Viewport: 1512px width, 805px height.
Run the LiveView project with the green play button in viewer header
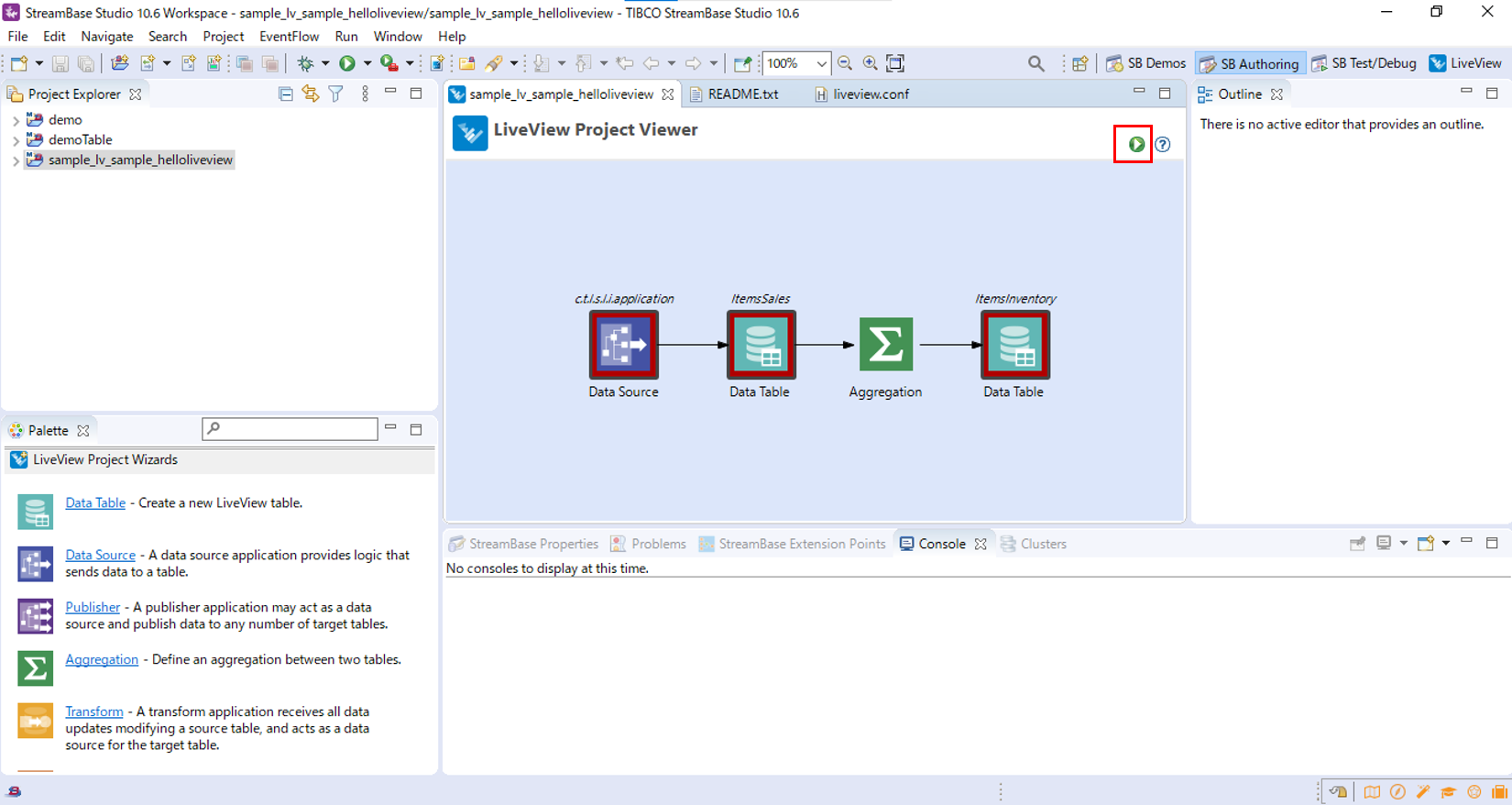[x=1136, y=145]
